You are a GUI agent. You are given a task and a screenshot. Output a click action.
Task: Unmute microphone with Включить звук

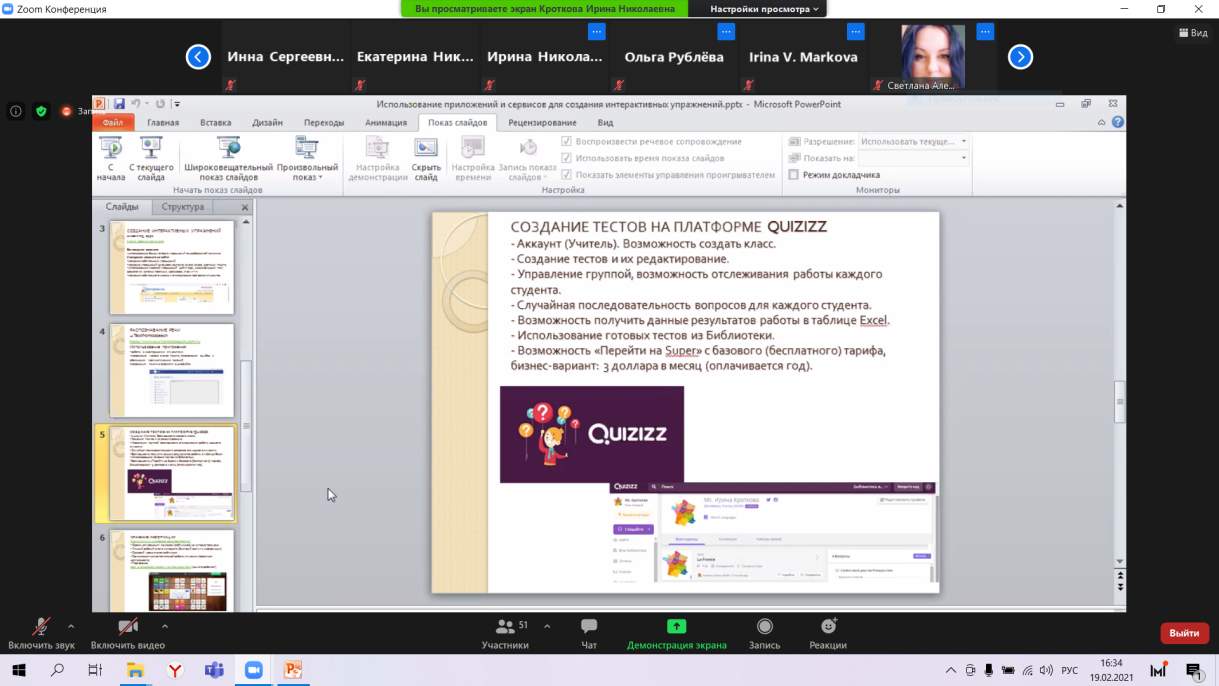41,634
